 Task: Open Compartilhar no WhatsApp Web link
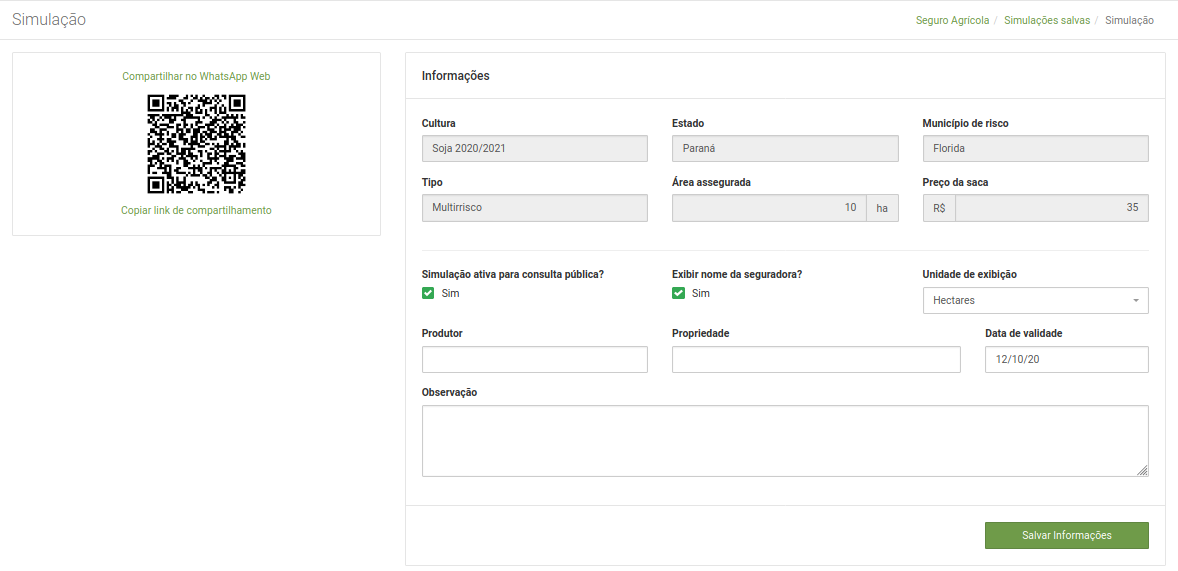pos(196,76)
